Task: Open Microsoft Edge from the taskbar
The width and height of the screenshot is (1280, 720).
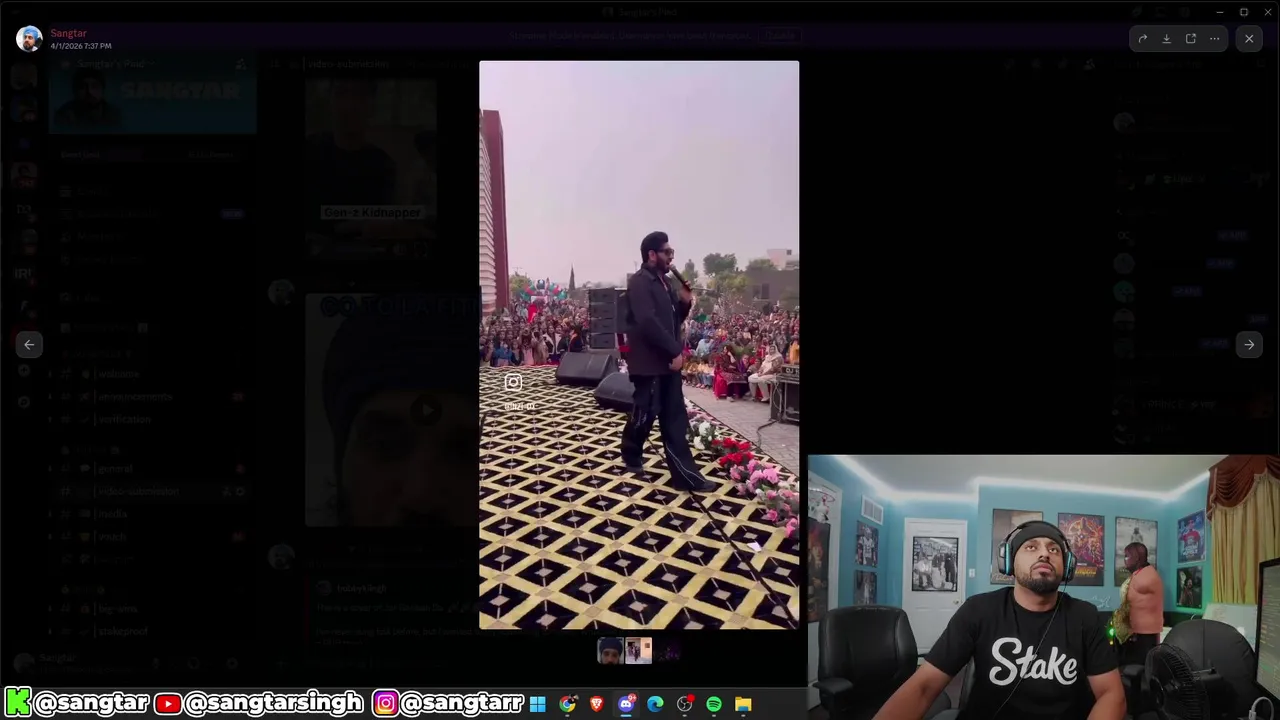Action: (655, 704)
